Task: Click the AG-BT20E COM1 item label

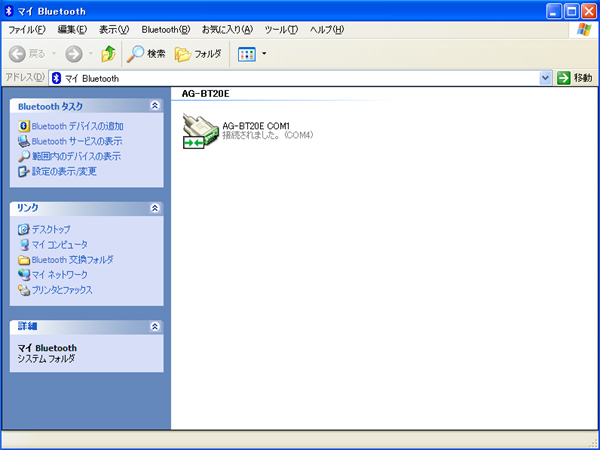Action: (256, 126)
